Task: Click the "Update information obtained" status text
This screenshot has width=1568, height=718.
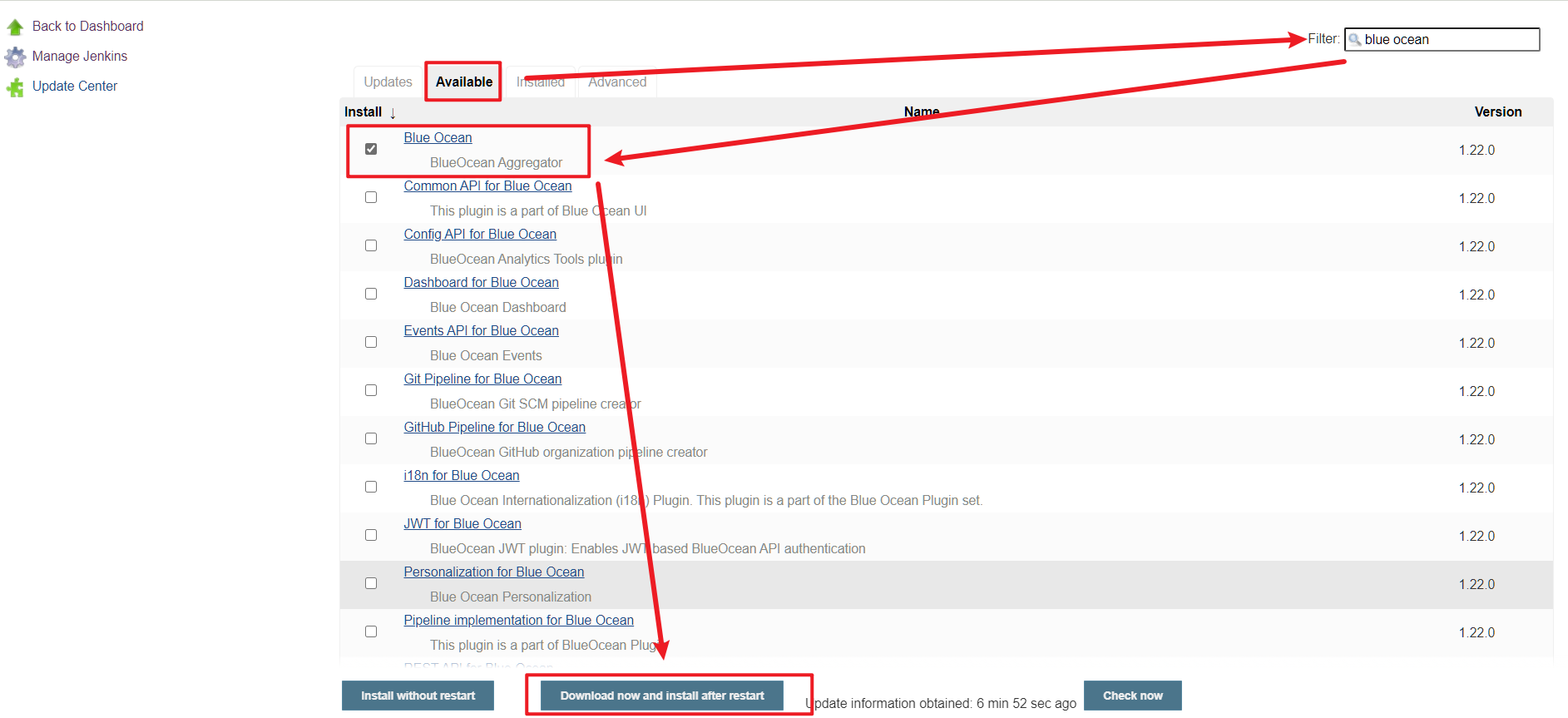Action: (x=941, y=704)
